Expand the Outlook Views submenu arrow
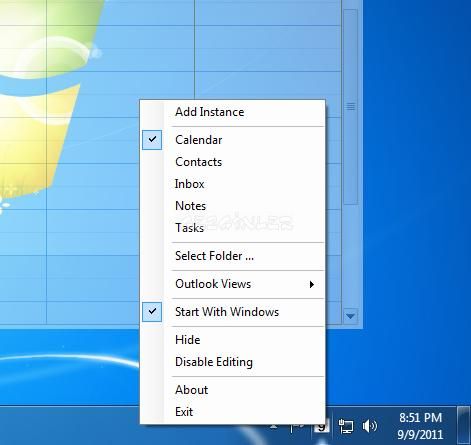The image size is (471, 445). [312, 284]
